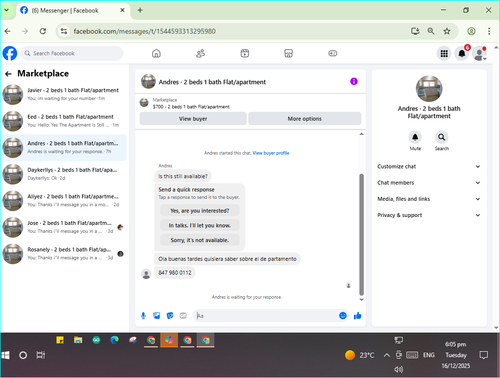Attach a photo with the image icon
The width and height of the screenshot is (500, 378).
click(x=156, y=316)
